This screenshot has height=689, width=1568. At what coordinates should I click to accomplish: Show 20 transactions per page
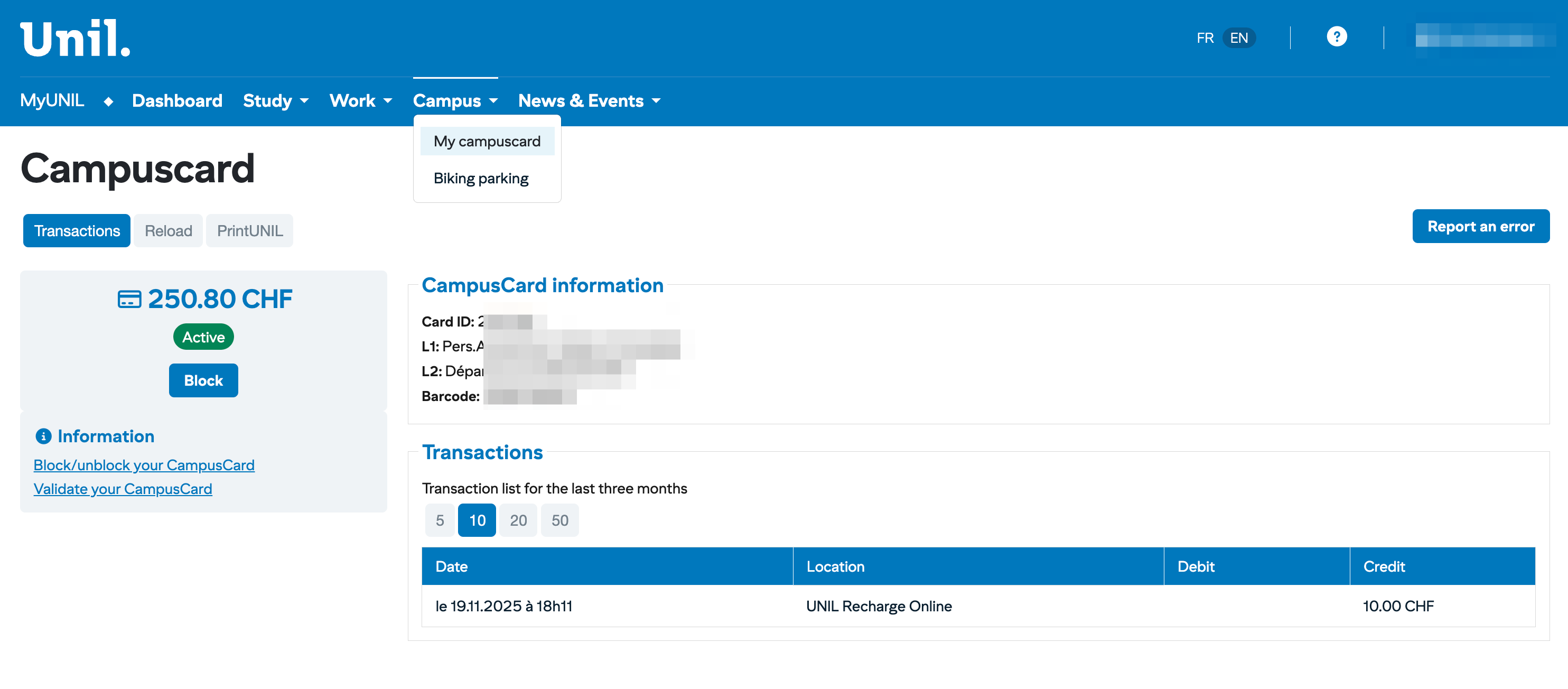[x=518, y=520]
